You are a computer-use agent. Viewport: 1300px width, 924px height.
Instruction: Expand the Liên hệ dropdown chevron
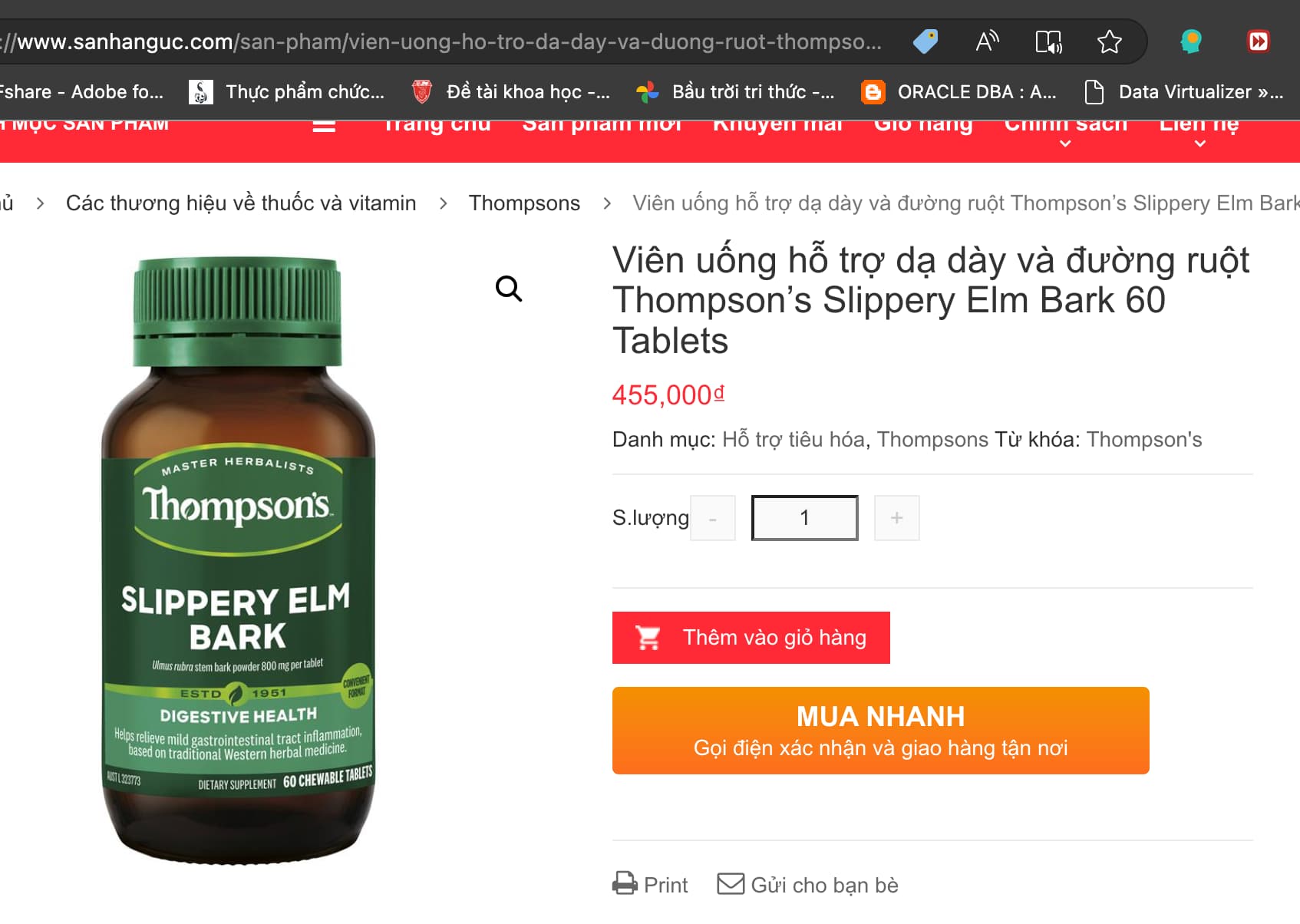(x=1200, y=144)
